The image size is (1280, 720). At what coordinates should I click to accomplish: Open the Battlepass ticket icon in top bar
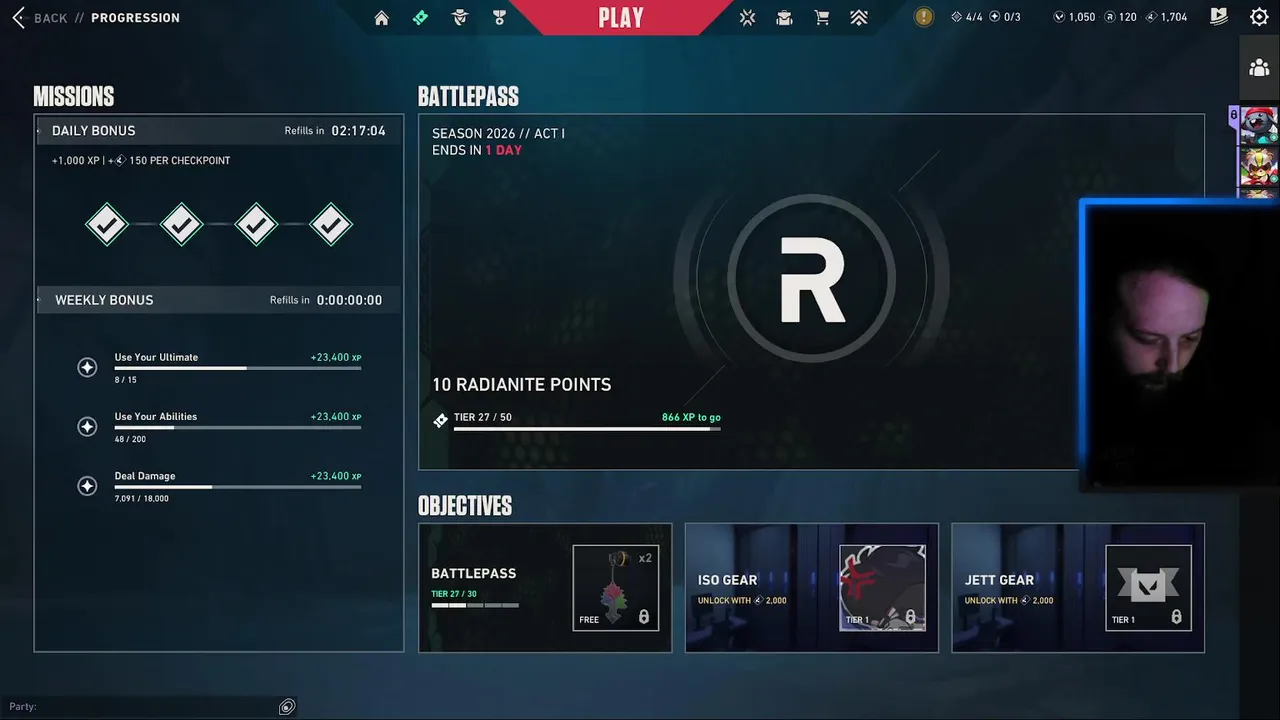pyautogui.click(x=420, y=18)
